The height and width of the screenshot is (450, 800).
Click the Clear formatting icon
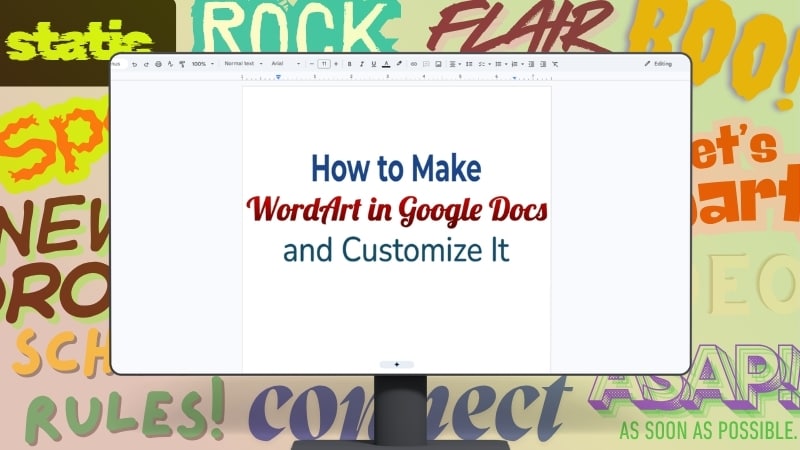coord(556,64)
